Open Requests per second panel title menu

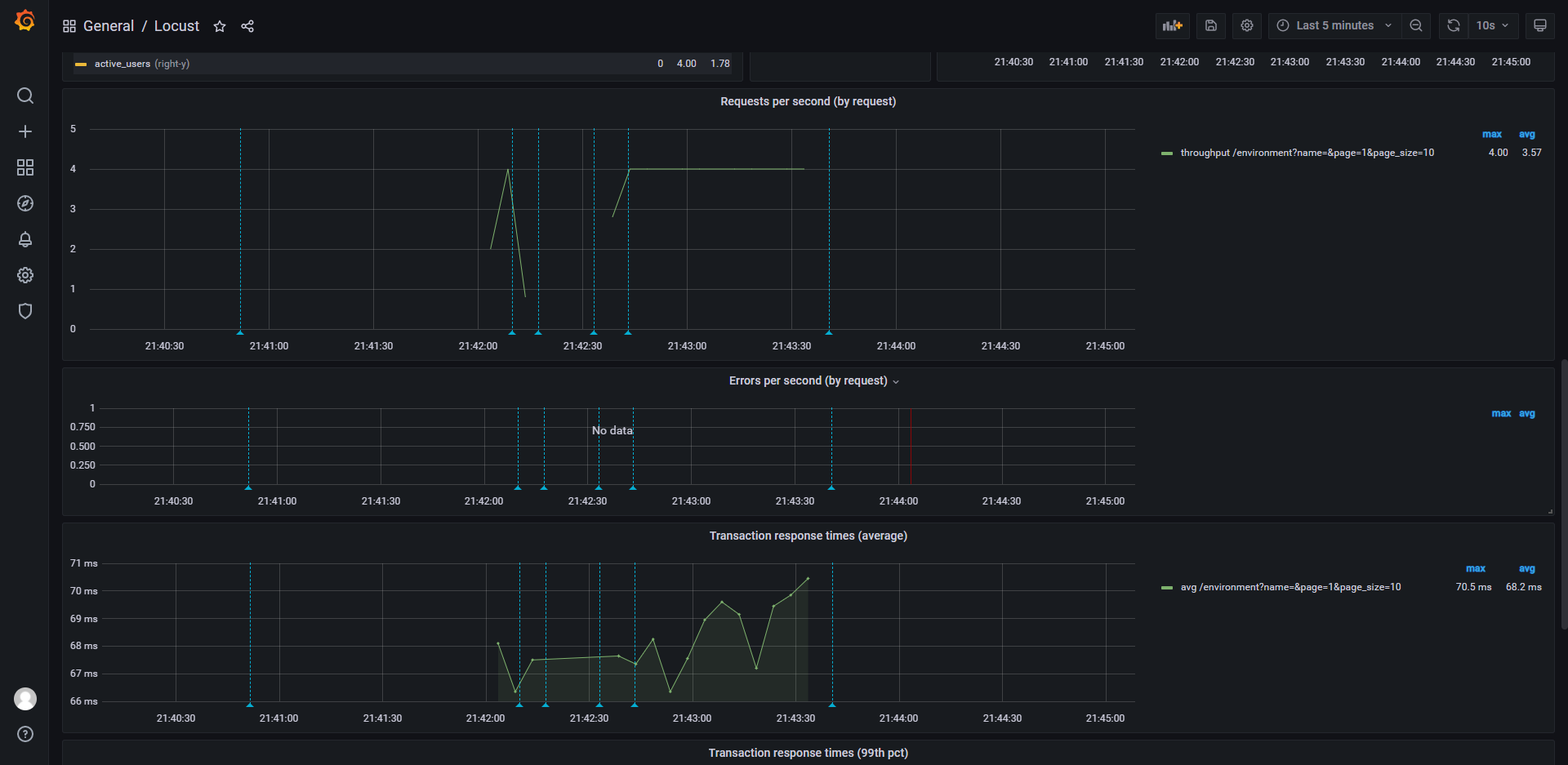tap(808, 101)
